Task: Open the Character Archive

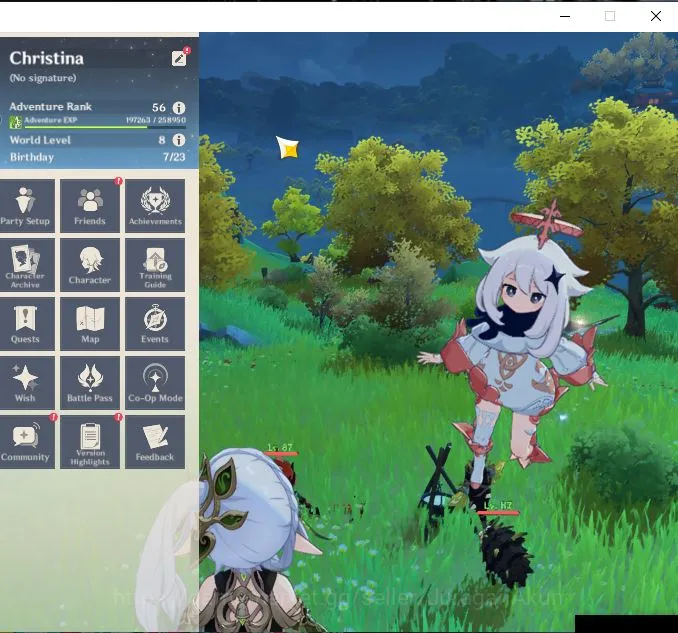Action: point(27,265)
